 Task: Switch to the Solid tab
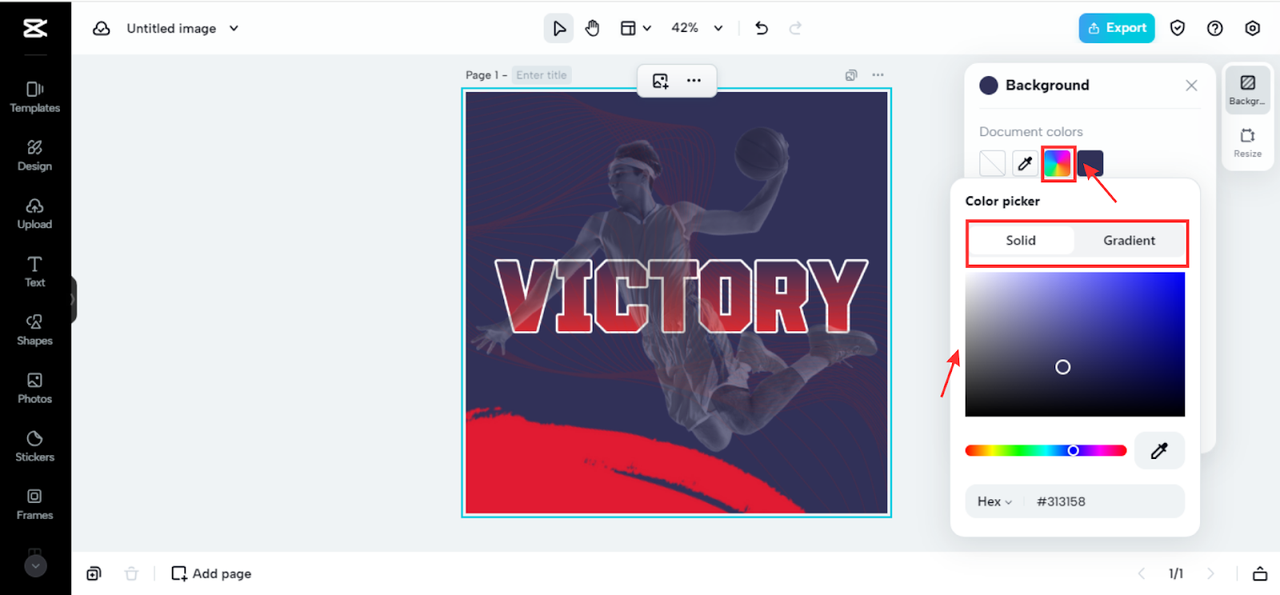tap(1021, 241)
